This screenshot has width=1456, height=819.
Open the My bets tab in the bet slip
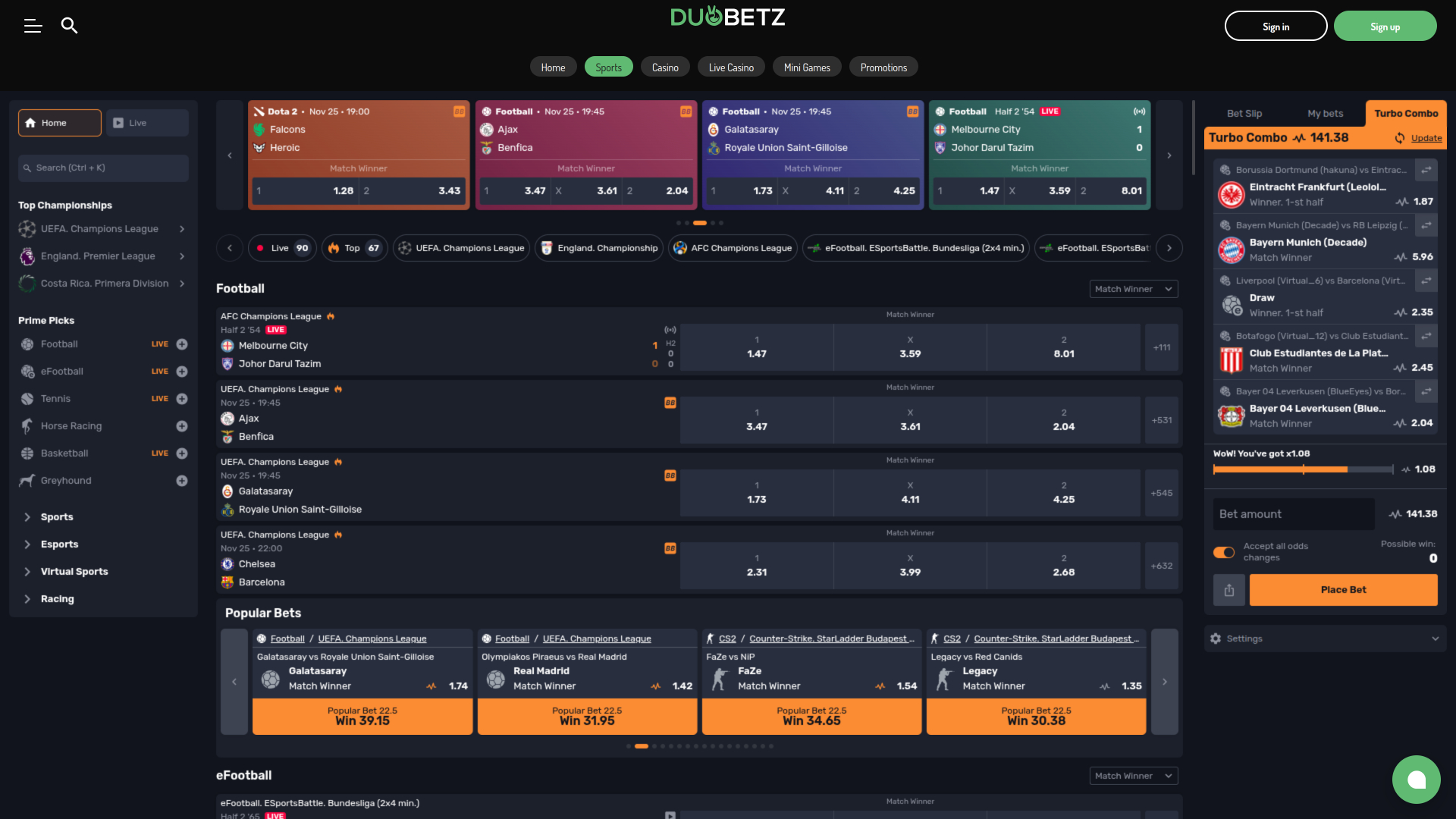1325,112
